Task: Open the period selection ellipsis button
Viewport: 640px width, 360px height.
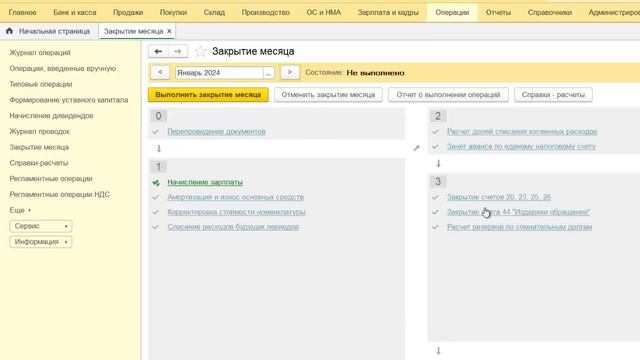Action: pyautogui.click(x=269, y=73)
